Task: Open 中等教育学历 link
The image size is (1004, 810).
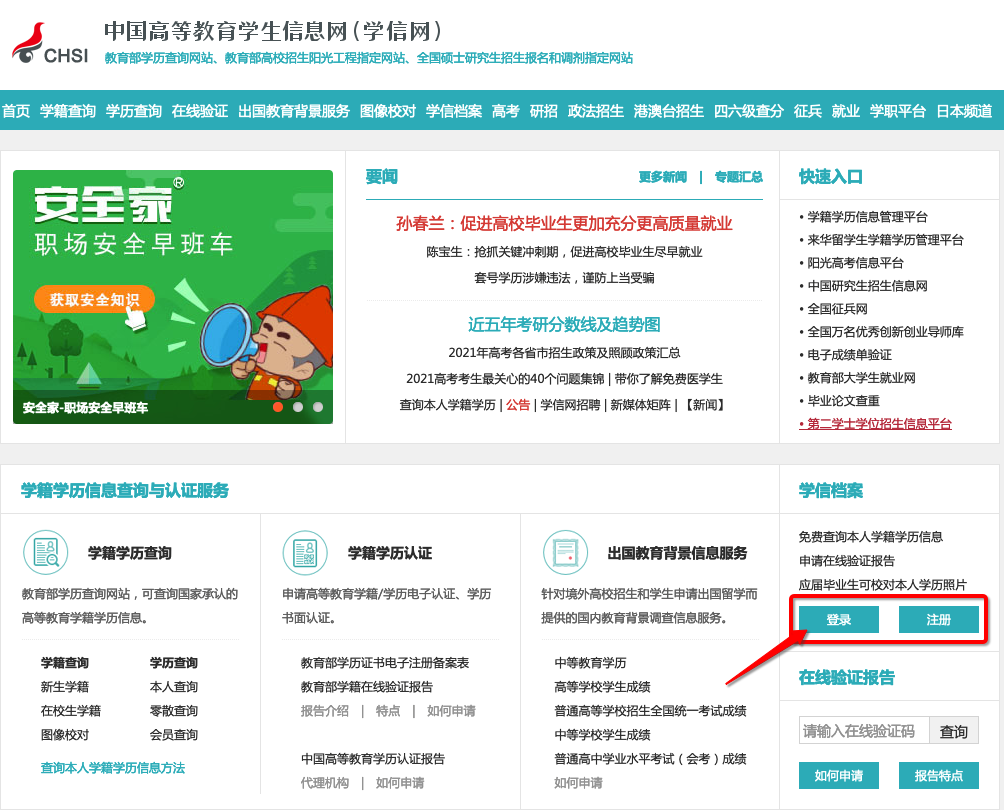Action: click(590, 663)
